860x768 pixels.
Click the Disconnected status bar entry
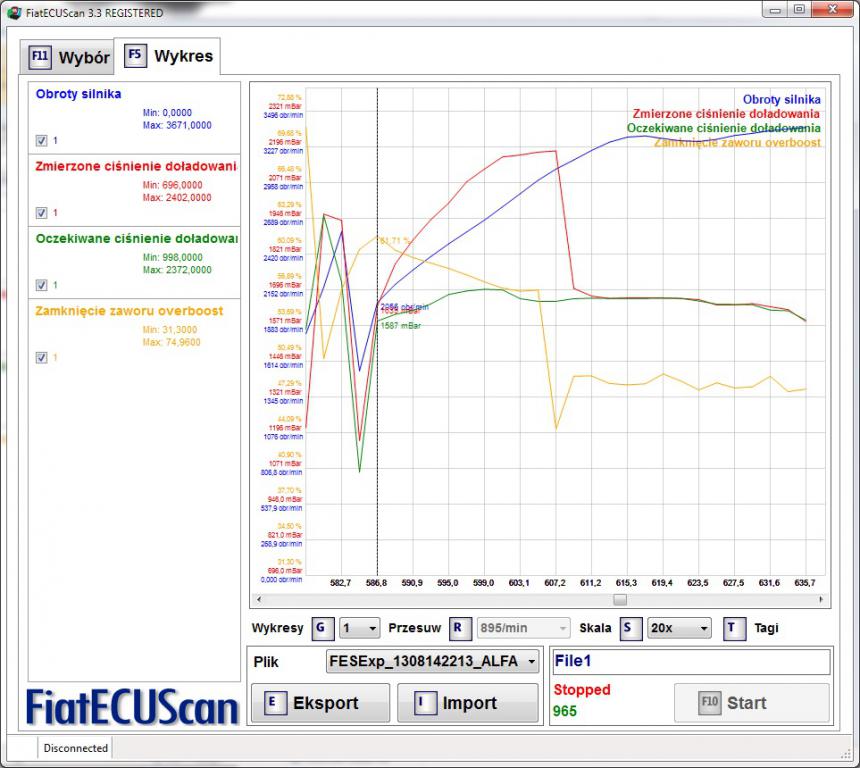(x=76, y=748)
